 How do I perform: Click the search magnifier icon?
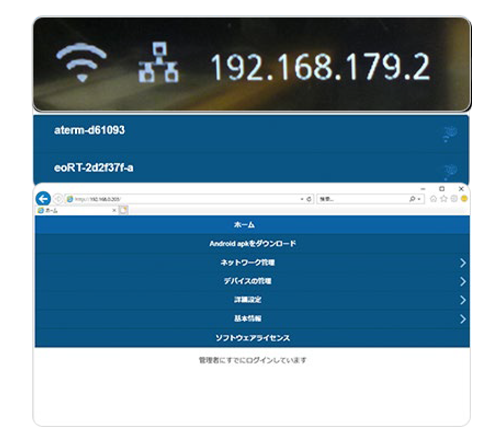[413, 199]
